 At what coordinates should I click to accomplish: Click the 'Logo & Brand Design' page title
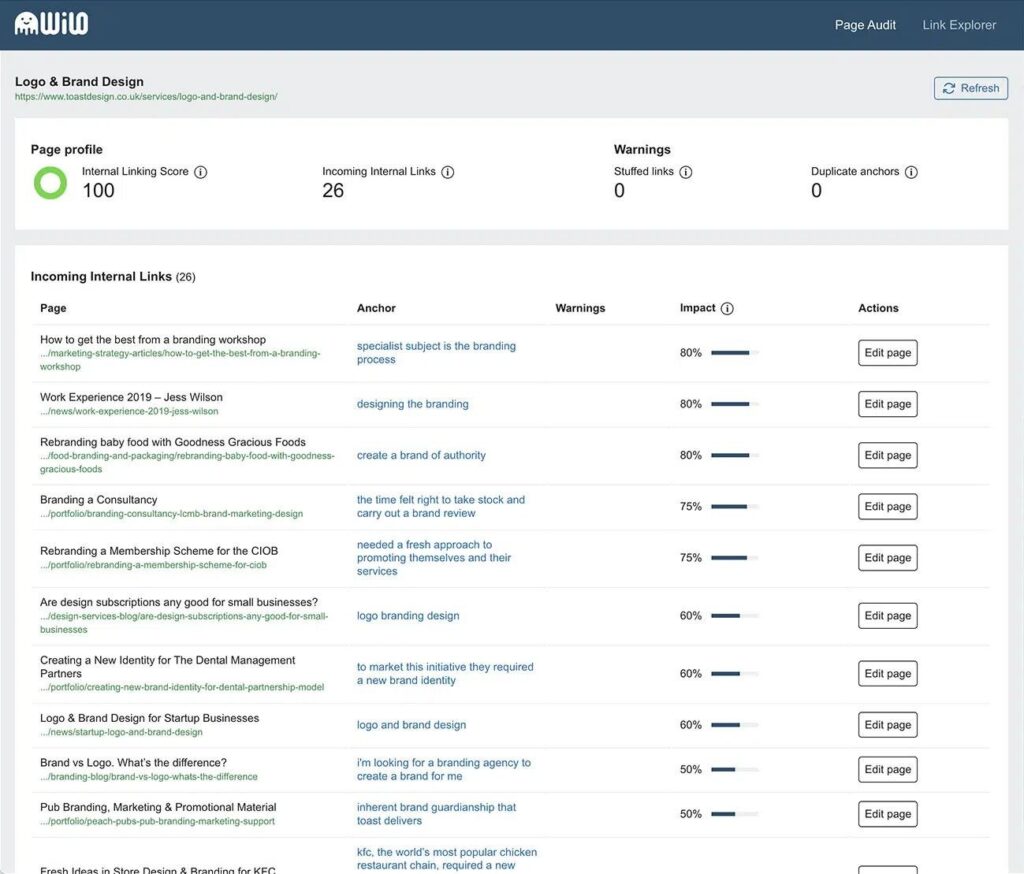point(79,82)
